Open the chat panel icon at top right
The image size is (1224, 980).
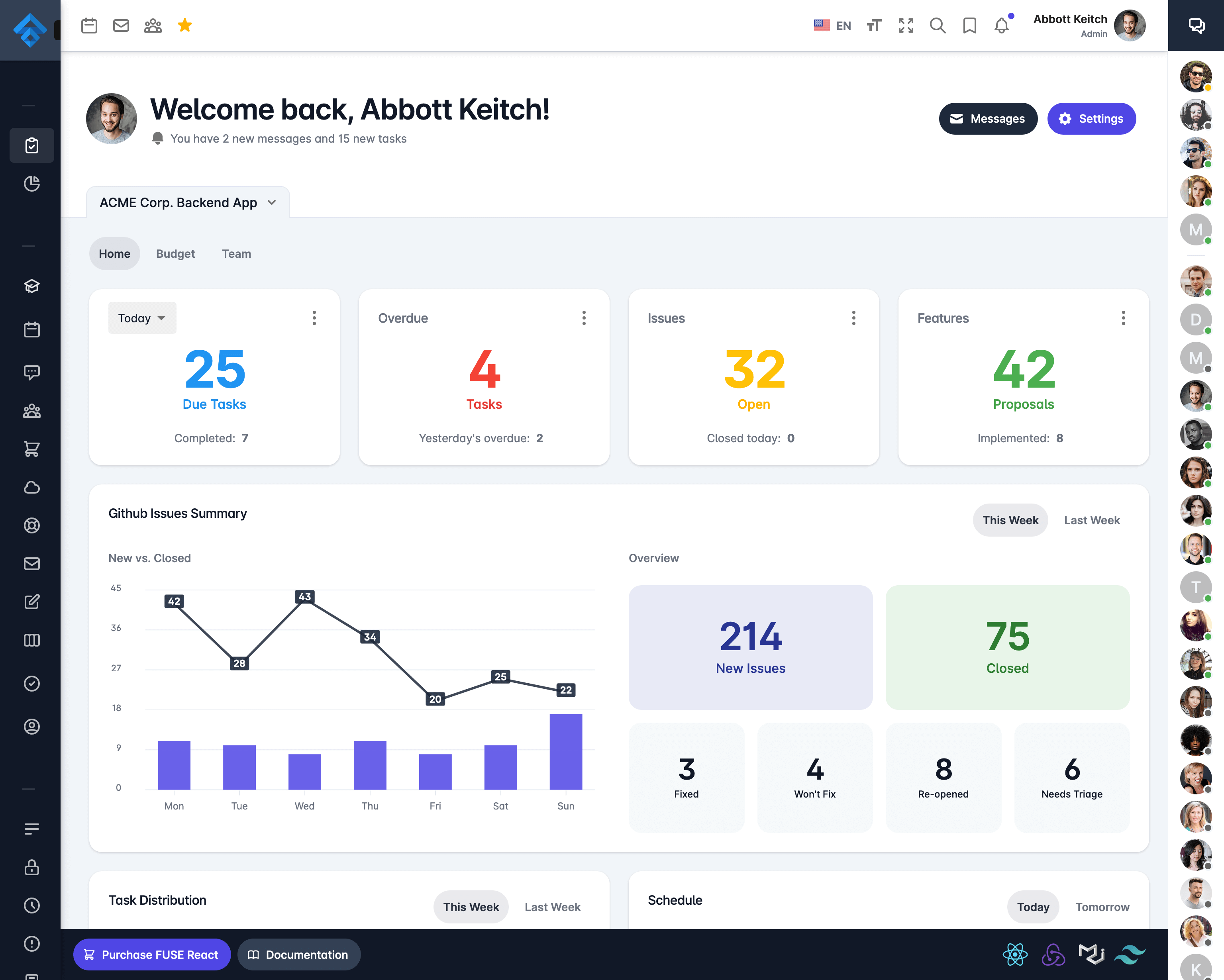1196,25
